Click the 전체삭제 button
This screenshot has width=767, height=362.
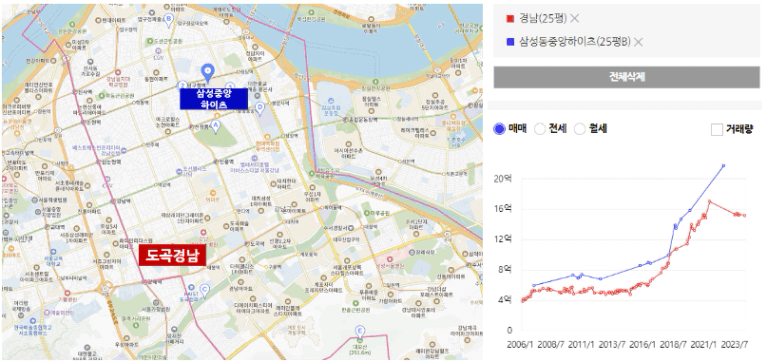pyautogui.click(x=627, y=77)
